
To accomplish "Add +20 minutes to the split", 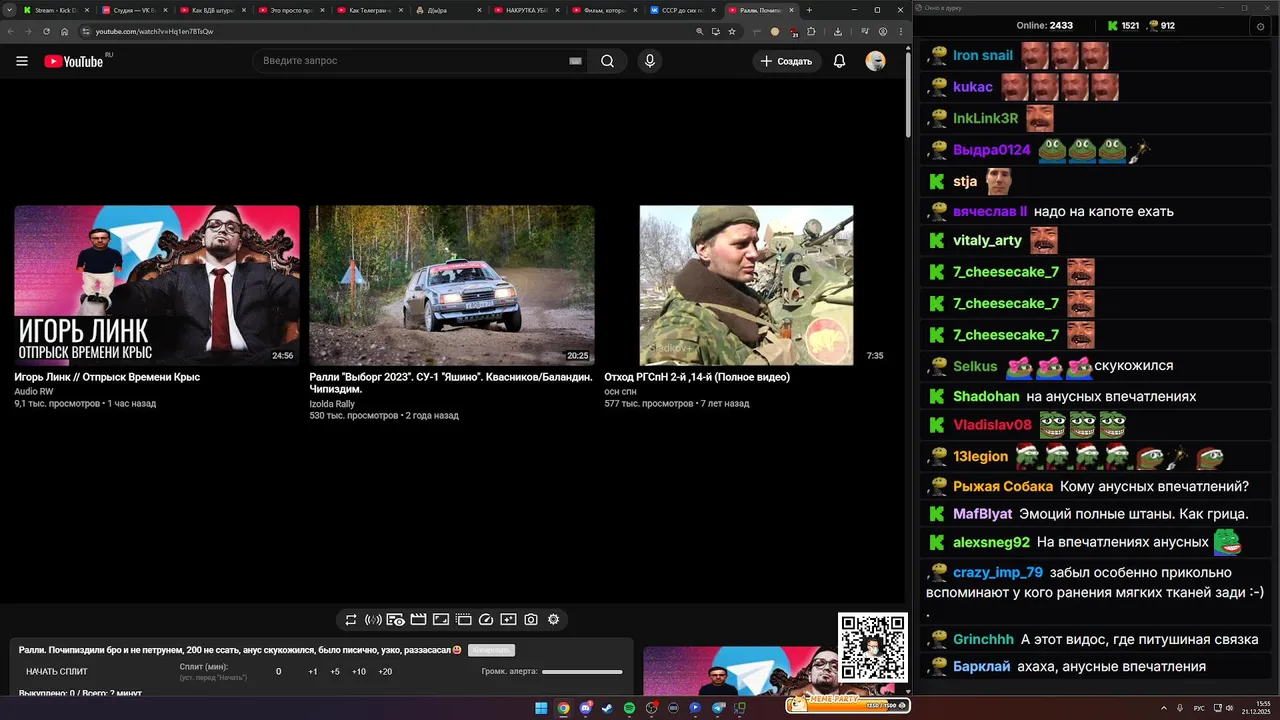I will [385, 672].
